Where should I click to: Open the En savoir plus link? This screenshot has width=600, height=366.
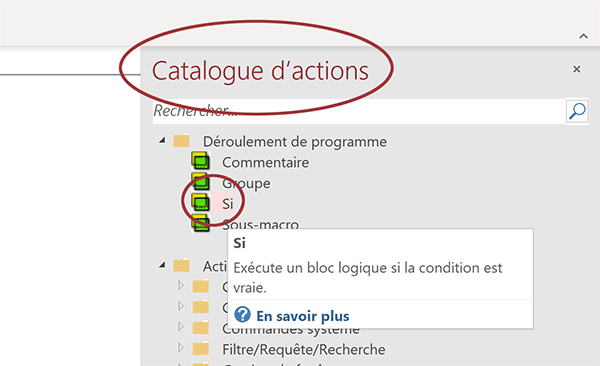[303, 316]
